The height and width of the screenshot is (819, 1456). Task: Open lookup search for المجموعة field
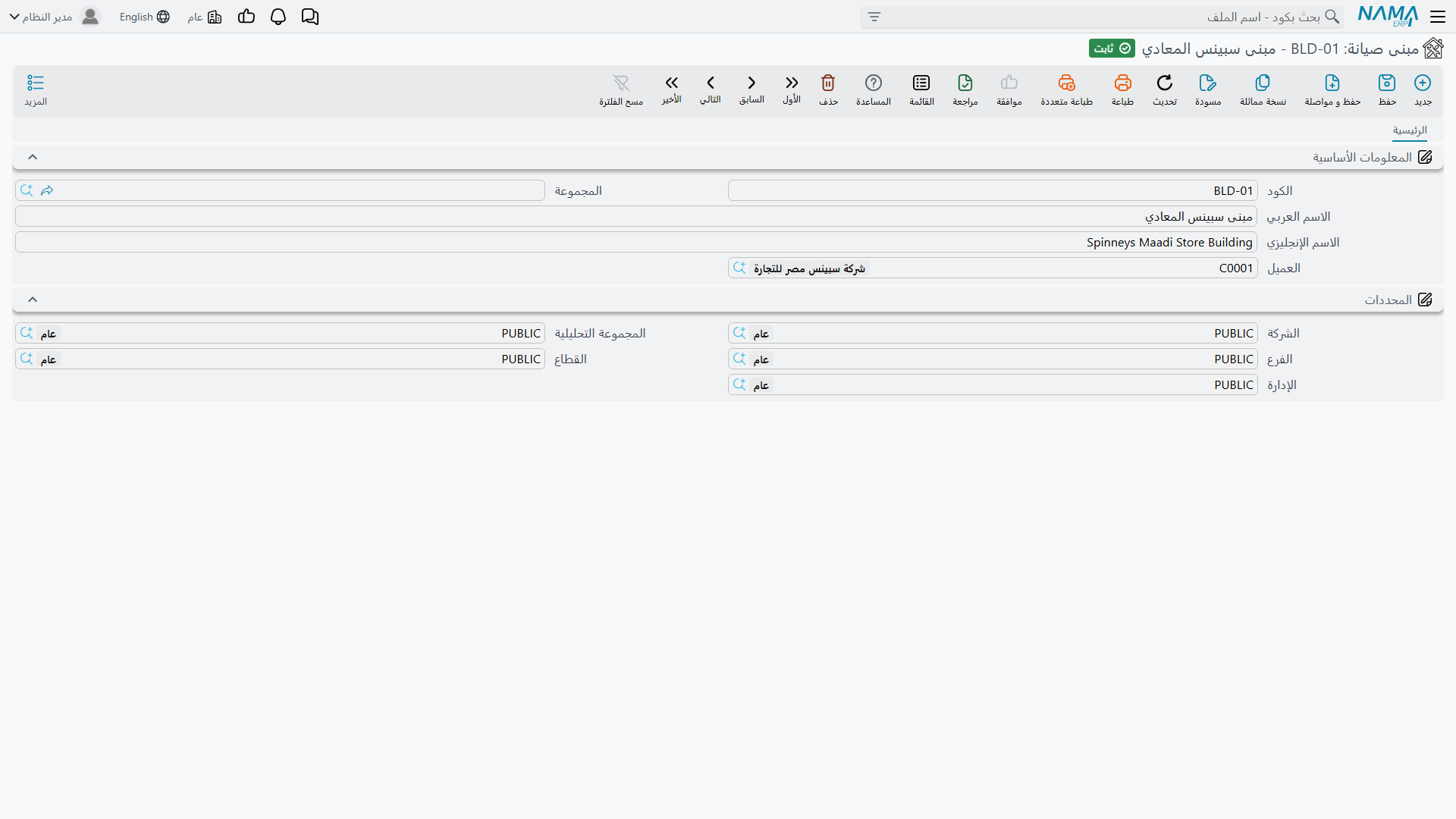coord(27,190)
